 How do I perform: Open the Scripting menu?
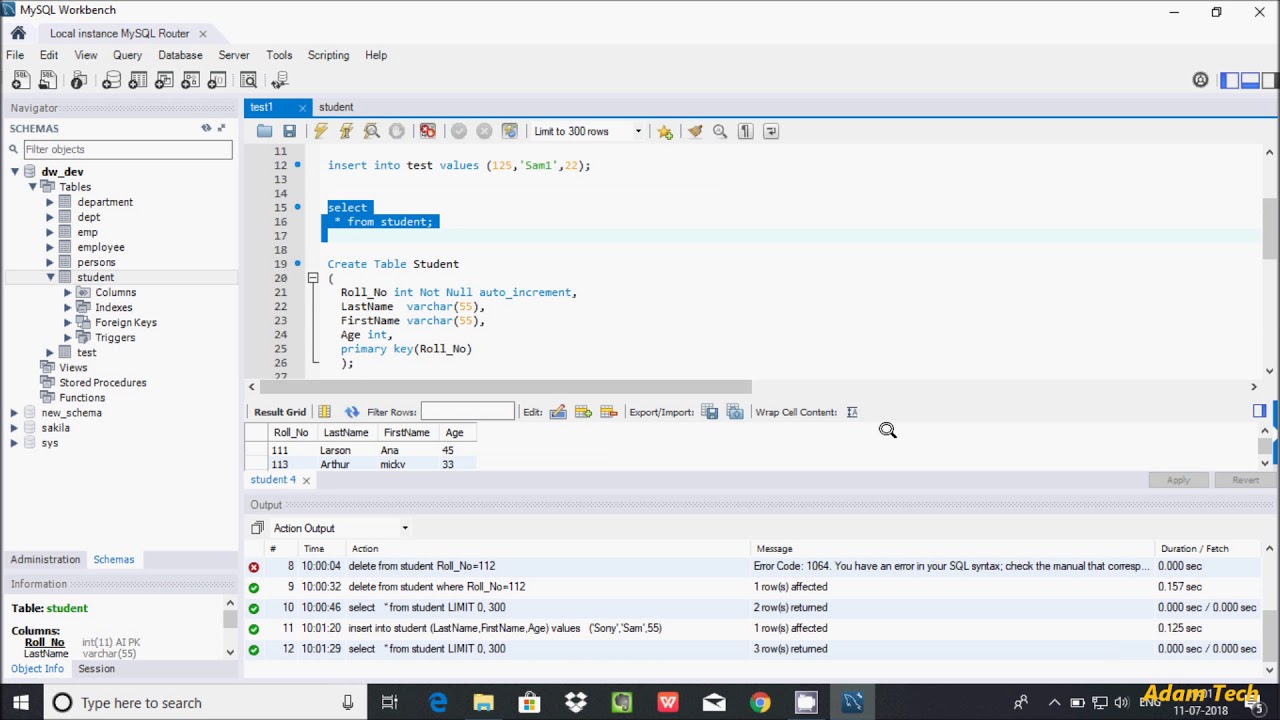pyautogui.click(x=328, y=55)
